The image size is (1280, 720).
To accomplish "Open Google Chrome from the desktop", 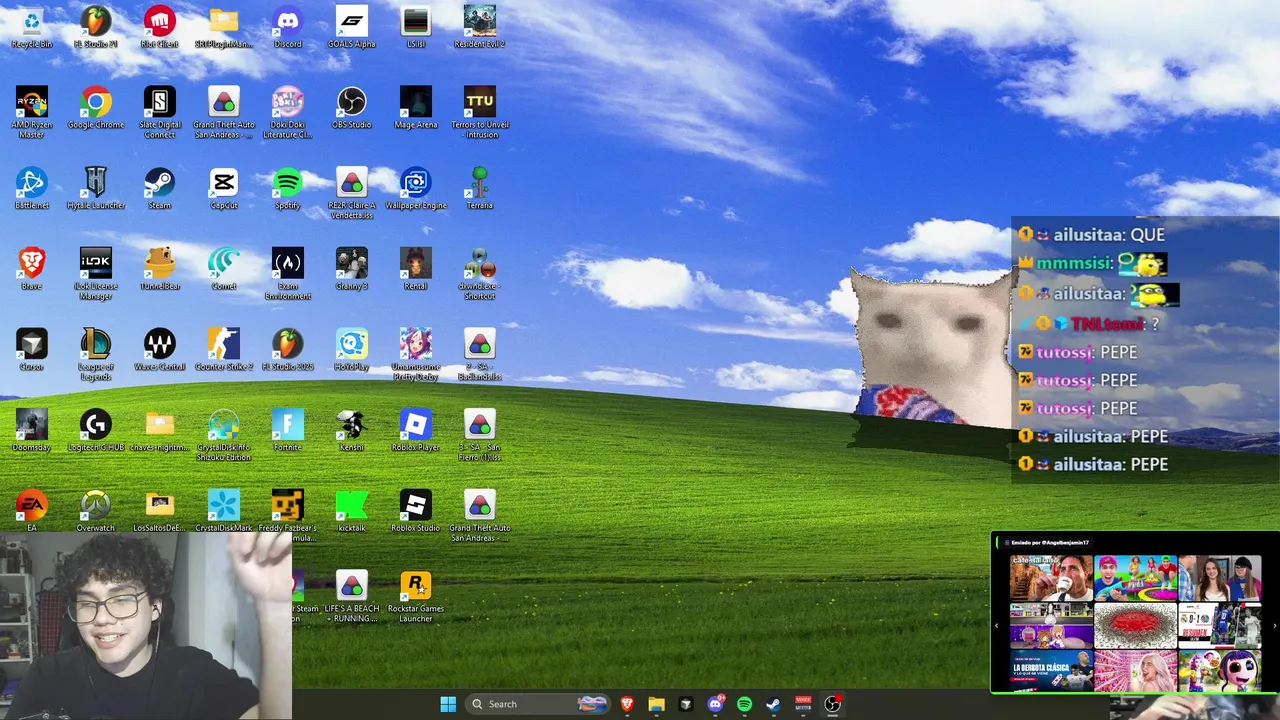I will point(96,108).
